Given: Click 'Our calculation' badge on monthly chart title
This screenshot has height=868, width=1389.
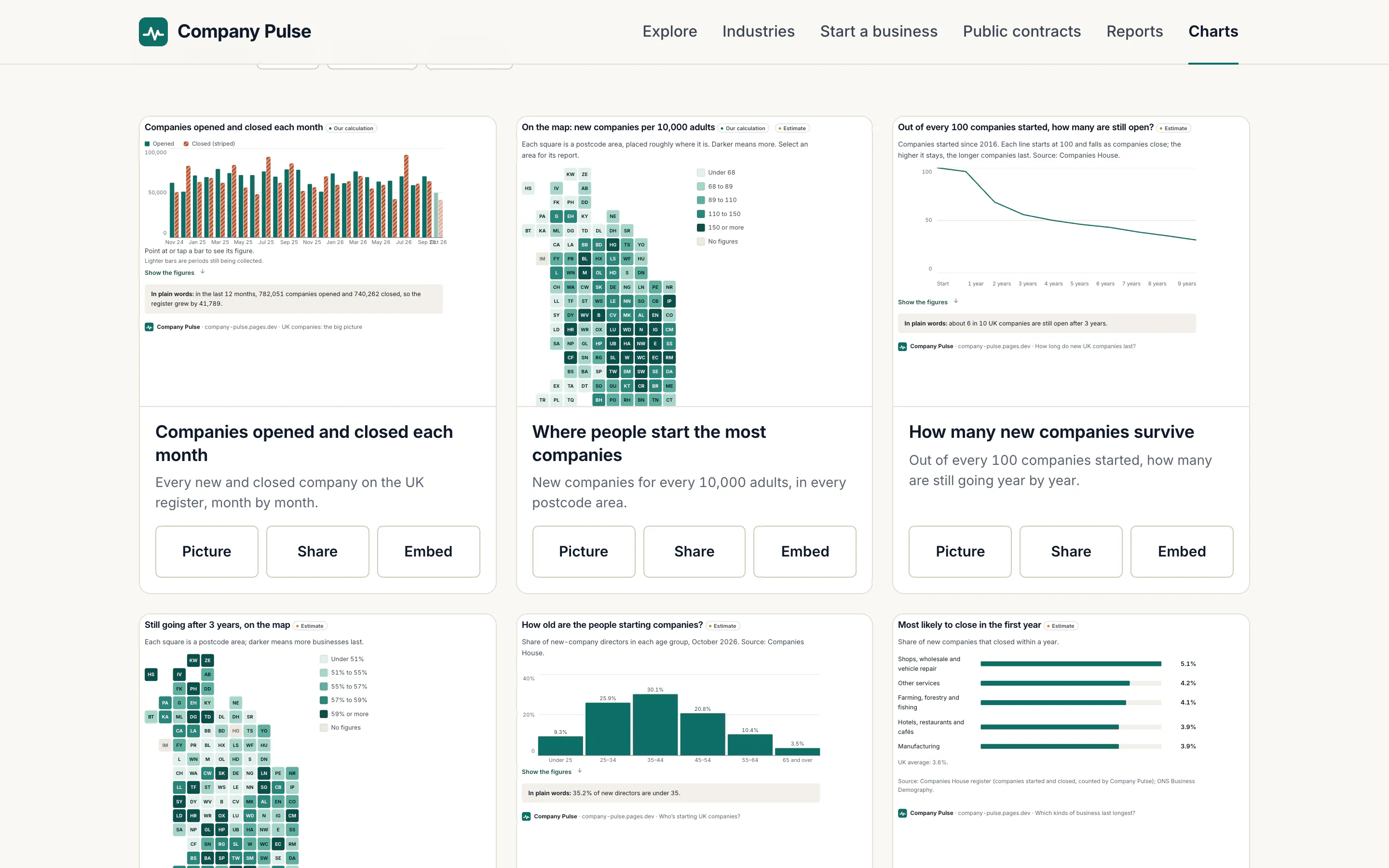Looking at the screenshot, I should click(x=352, y=128).
